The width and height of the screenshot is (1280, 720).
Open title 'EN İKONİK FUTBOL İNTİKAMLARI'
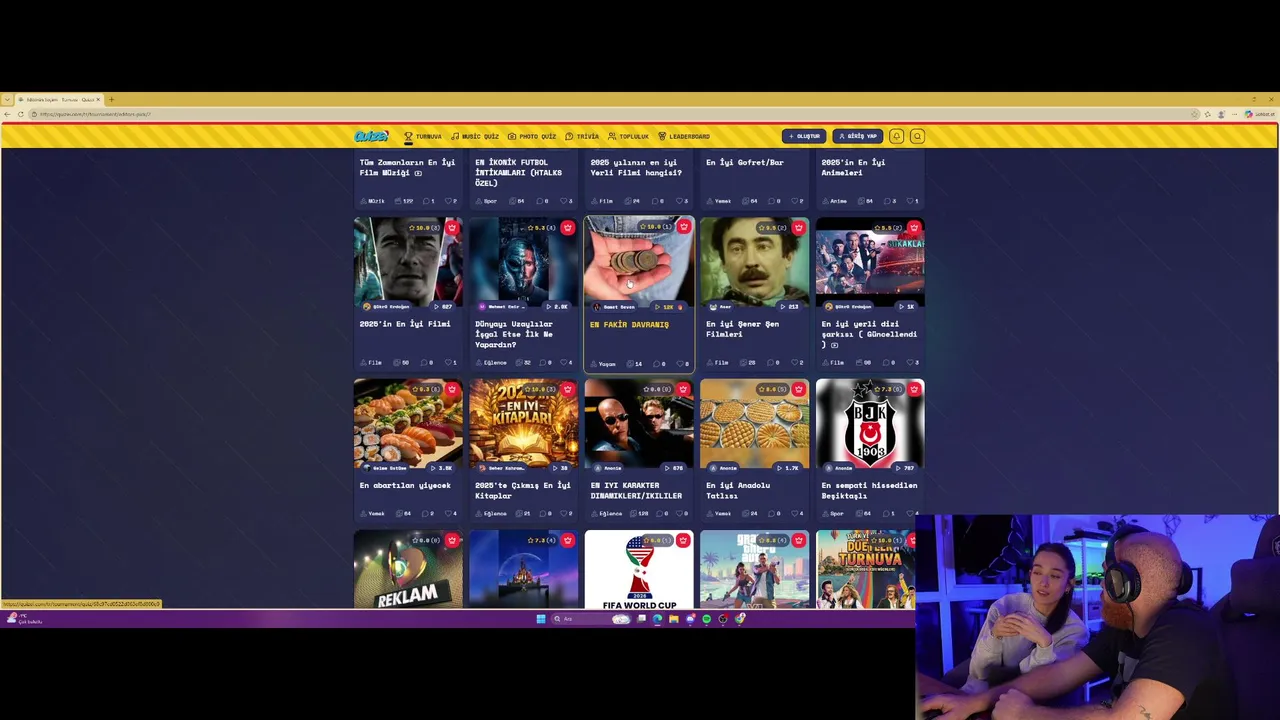point(518,172)
